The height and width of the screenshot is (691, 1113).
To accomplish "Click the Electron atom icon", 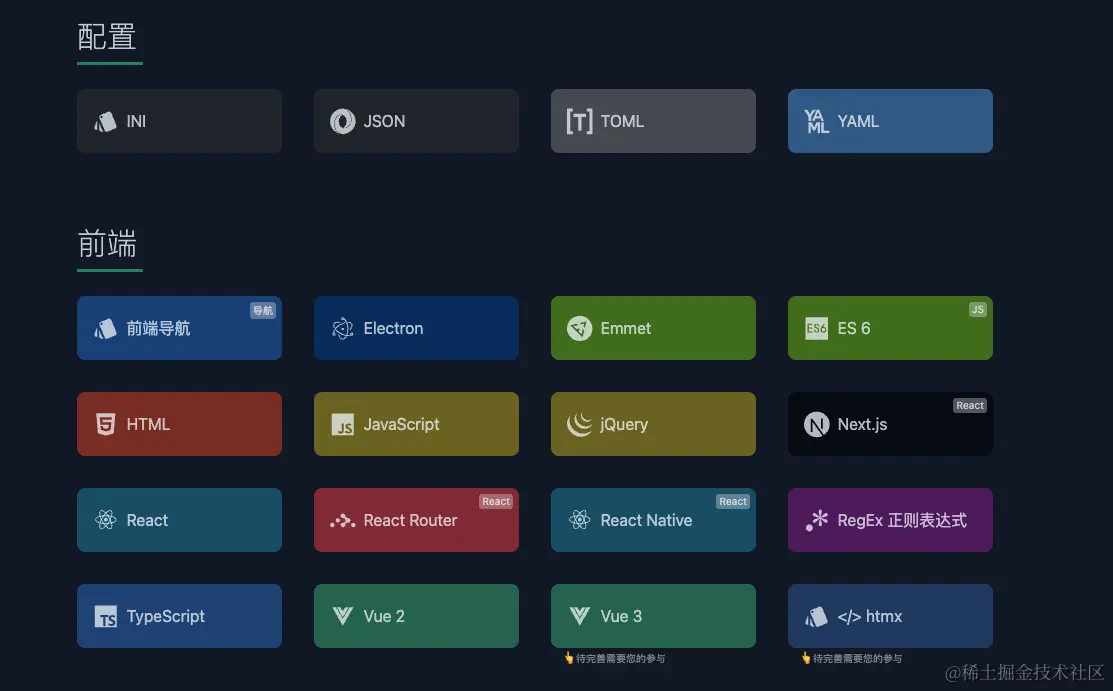I will (x=342, y=328).
